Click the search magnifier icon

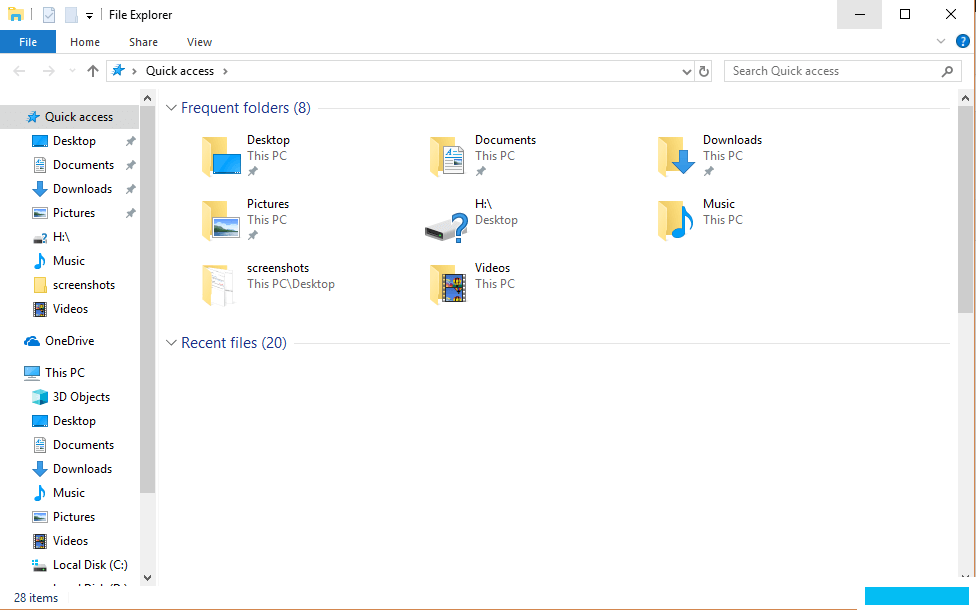click(947, 72)
